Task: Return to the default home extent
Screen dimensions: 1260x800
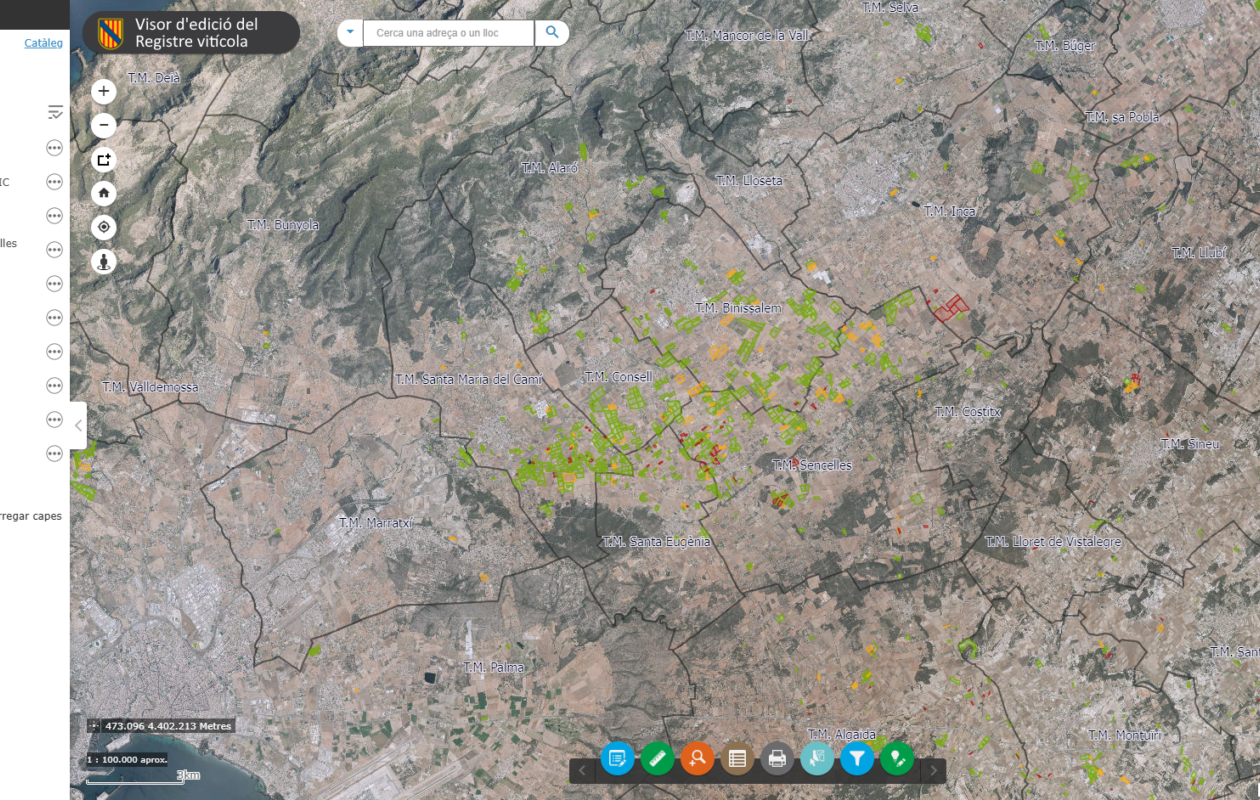Action: (x=104, y=193)
